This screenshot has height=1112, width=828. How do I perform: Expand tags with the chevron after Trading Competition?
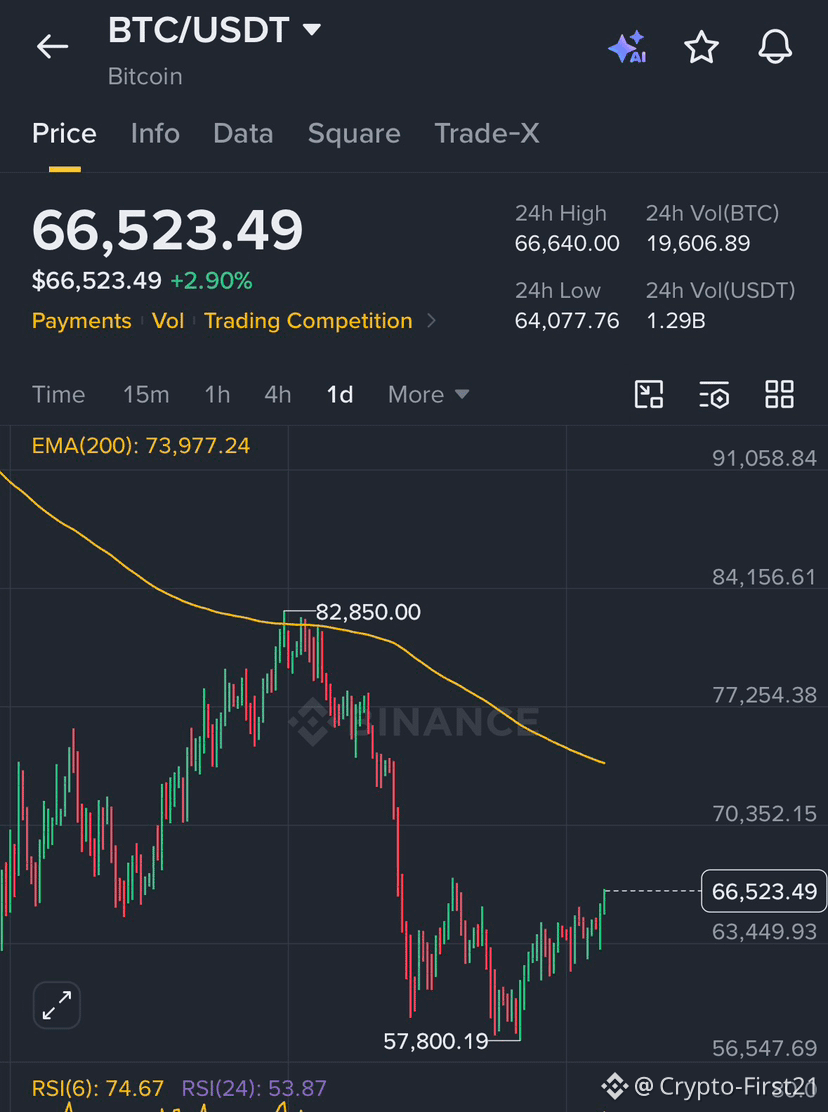click(x=431, y=321)
